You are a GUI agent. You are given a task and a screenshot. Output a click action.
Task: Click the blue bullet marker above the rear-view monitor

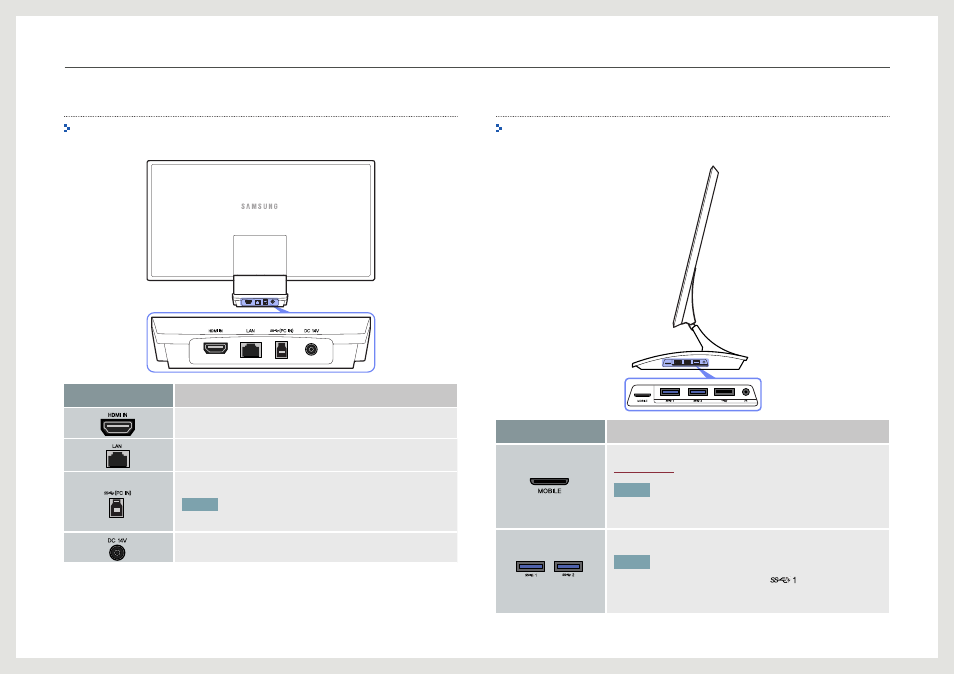pyautogui.click(x=67, y=128)
